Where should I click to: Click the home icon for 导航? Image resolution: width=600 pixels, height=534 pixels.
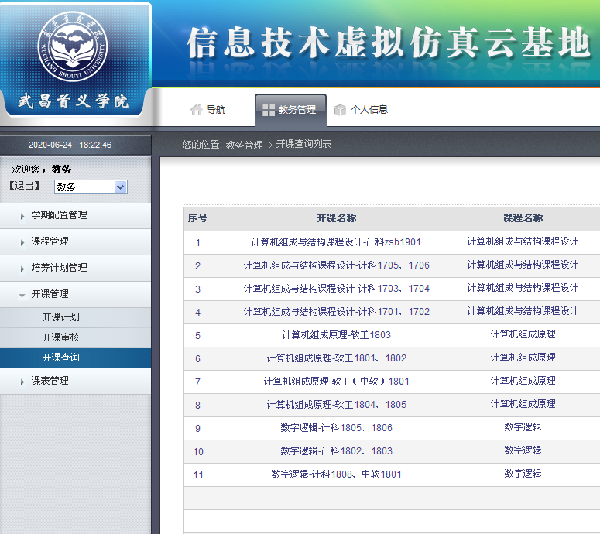pyautogui.click(x=195, y=109)
